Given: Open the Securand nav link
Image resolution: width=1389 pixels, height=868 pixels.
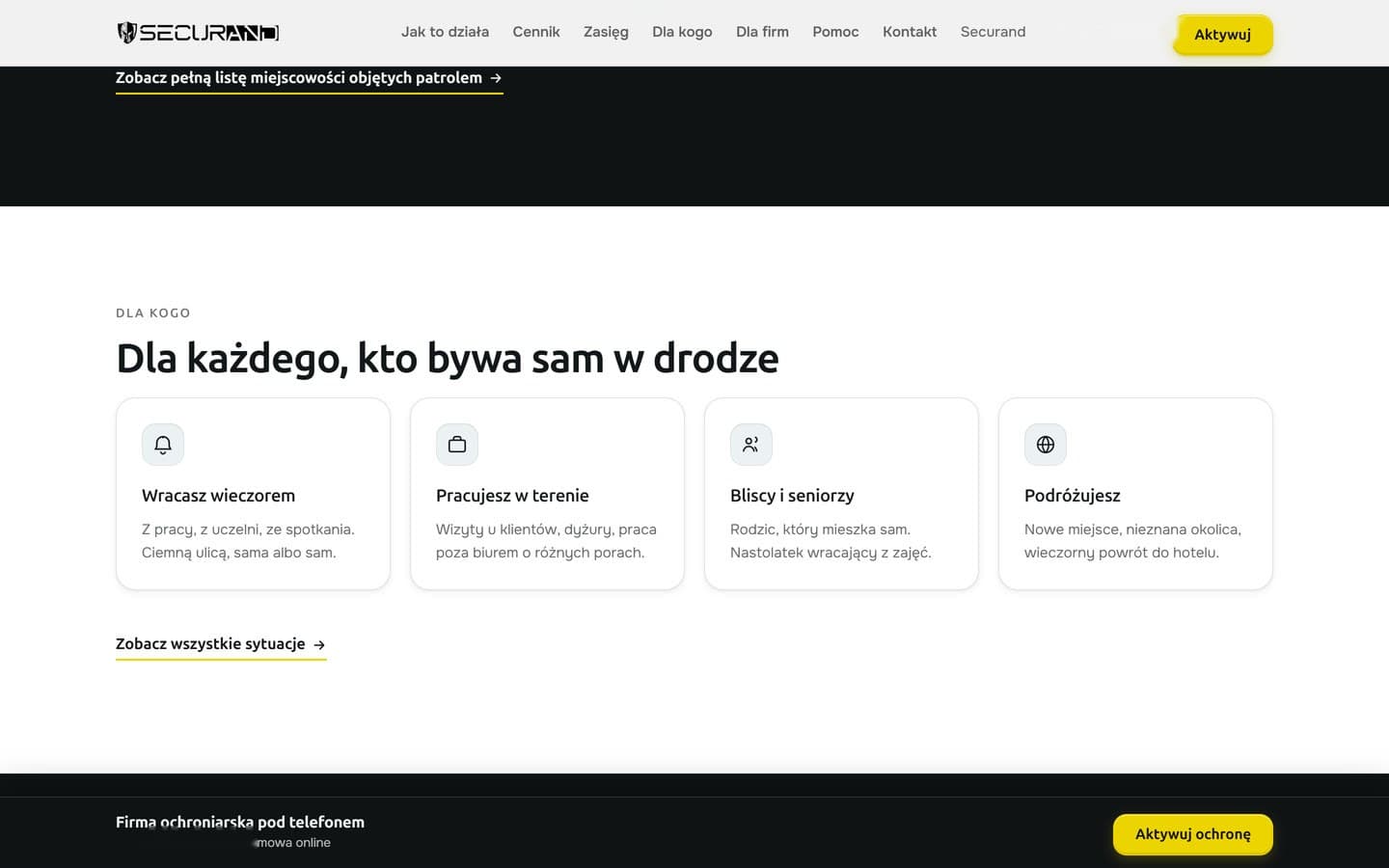Looking at the screenshot, I should pyautogui.click(x=993, y=32).
